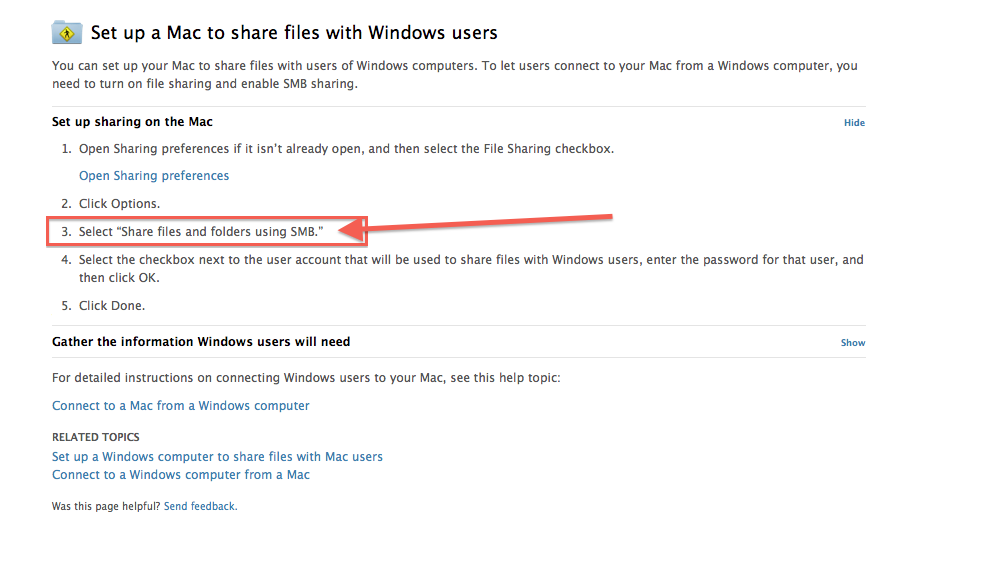Click the page title heading text
Viewport: 996px width, 585px height.
pyautogui.click(x=293, y=32)
